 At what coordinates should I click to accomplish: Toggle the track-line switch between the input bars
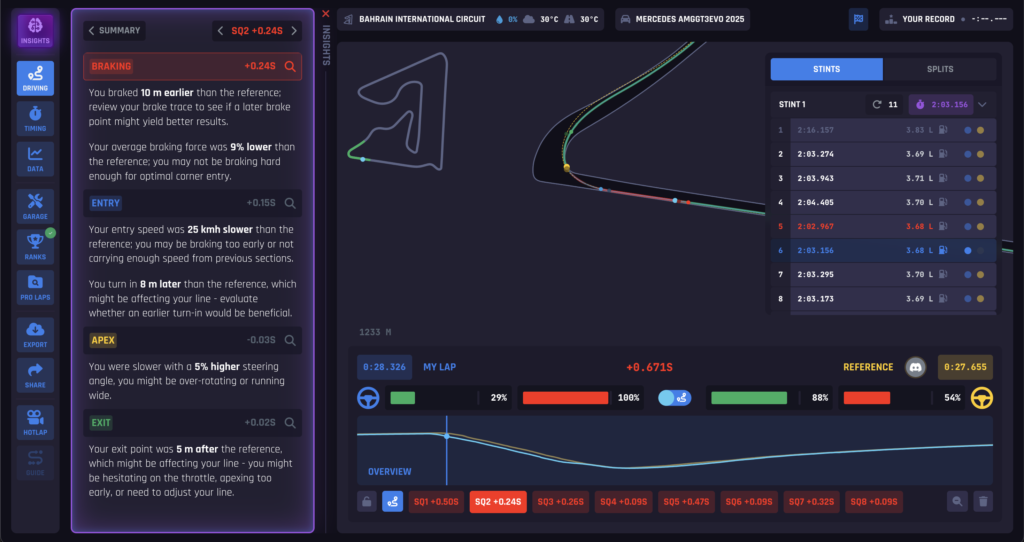pos(676,398)
